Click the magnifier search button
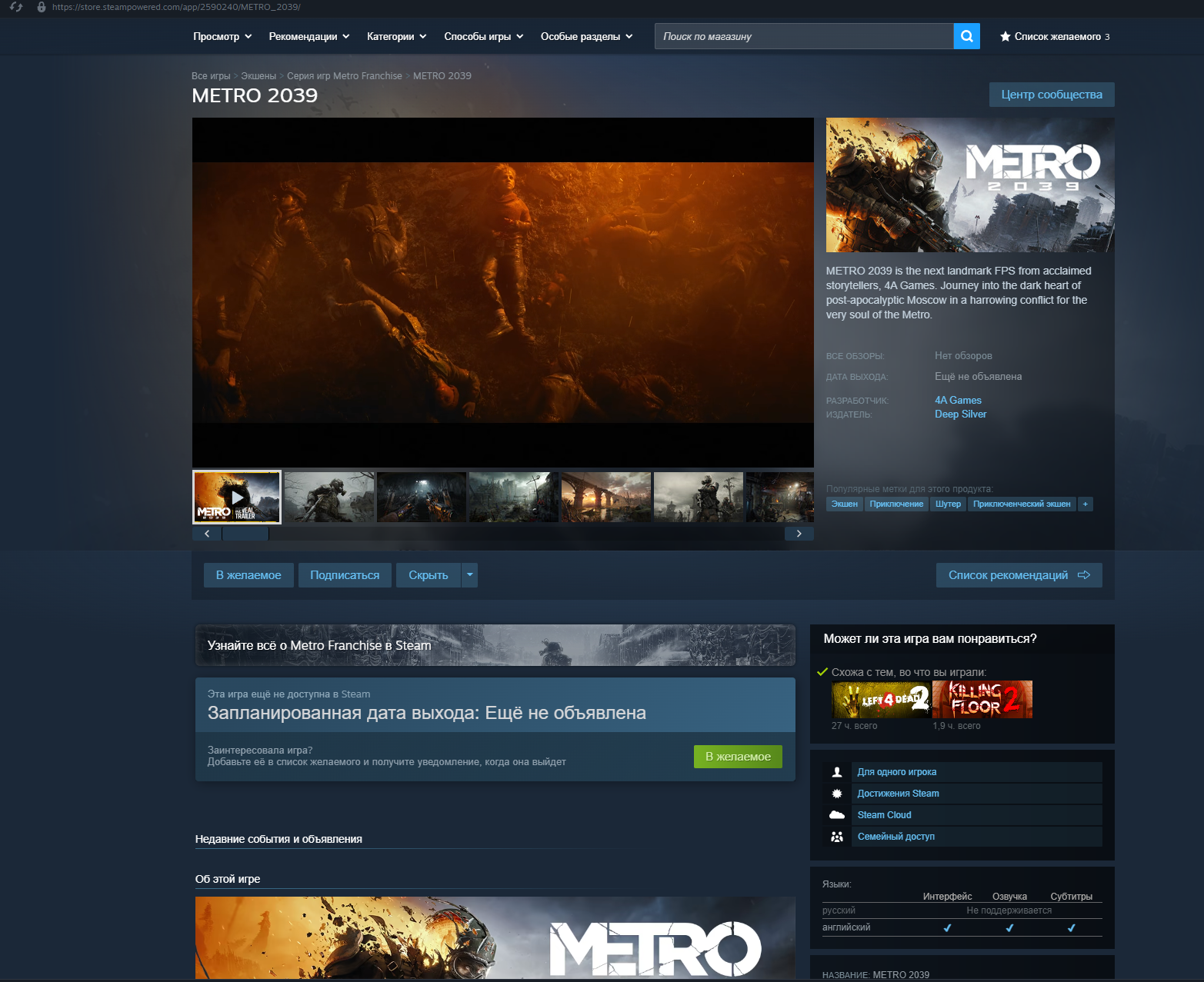Image resolution: width=1204 pixels, height=982 pixels. [966, 36]
